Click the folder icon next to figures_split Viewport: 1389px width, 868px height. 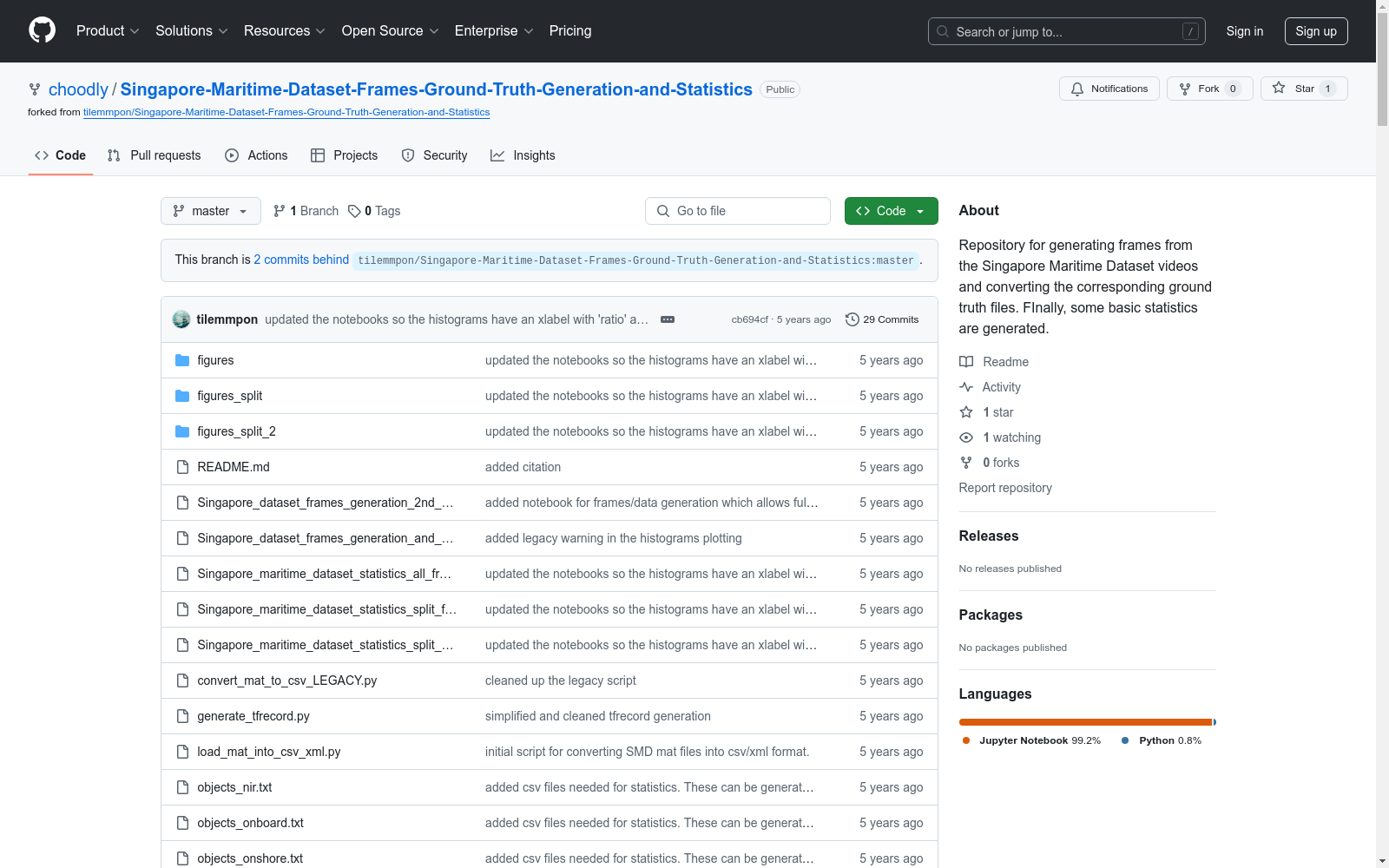[x=182, y=396]
